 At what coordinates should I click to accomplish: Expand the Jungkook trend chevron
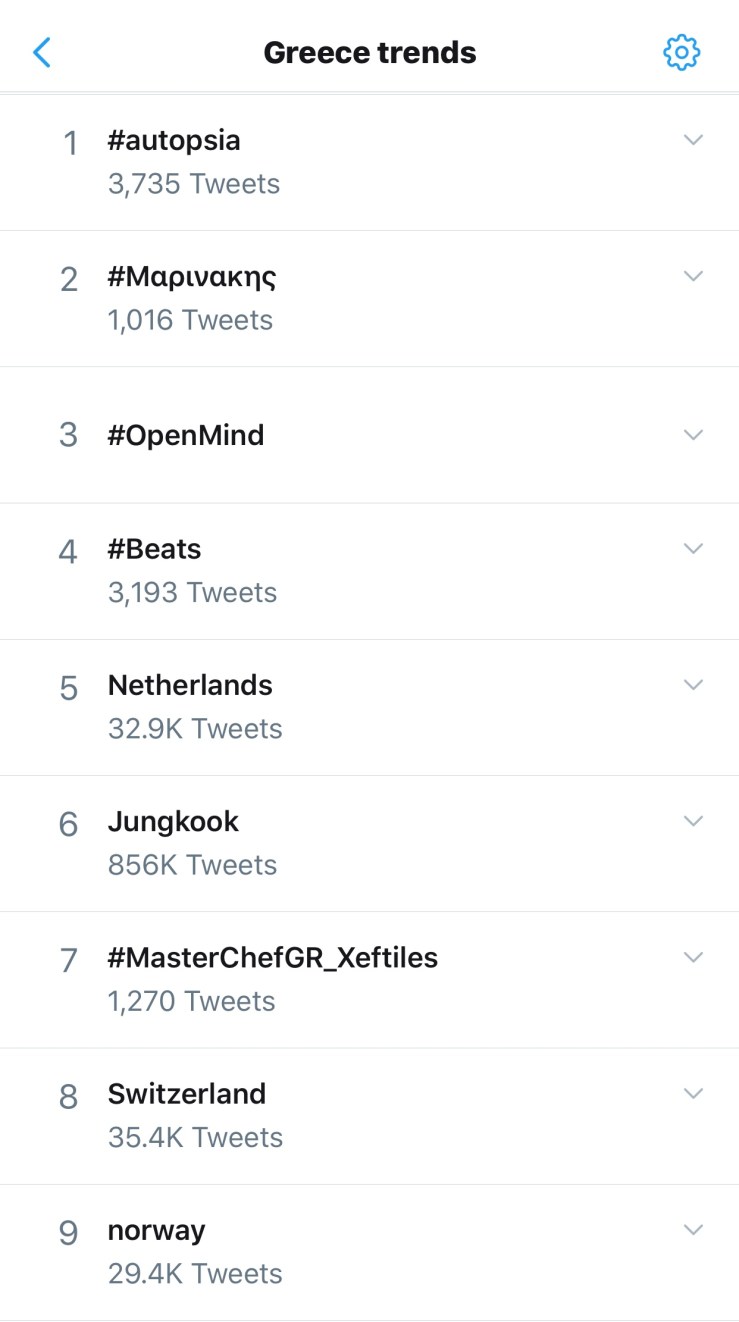point(693,821)
